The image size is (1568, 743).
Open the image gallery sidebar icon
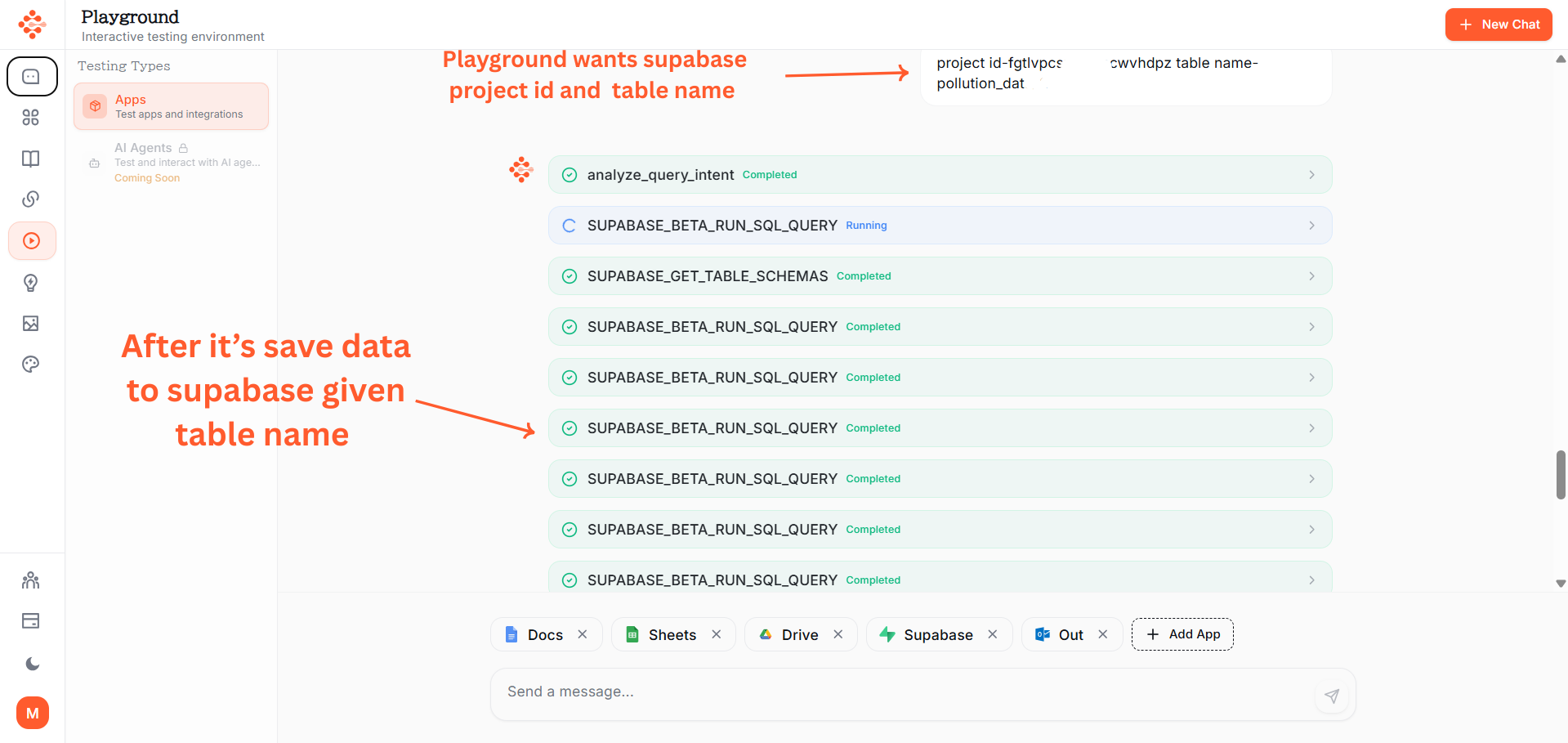click(31, 324)
